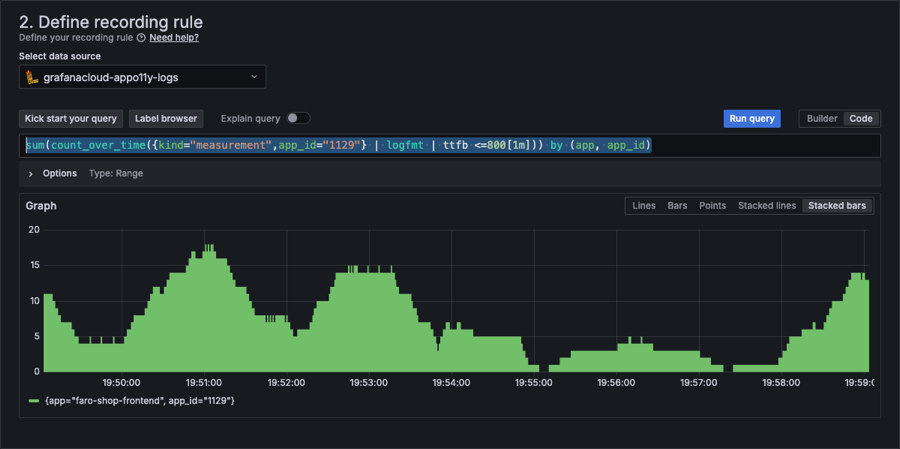Open the grafanacloud-appo11y-logs data source dropdown

[x=142, y=77]
